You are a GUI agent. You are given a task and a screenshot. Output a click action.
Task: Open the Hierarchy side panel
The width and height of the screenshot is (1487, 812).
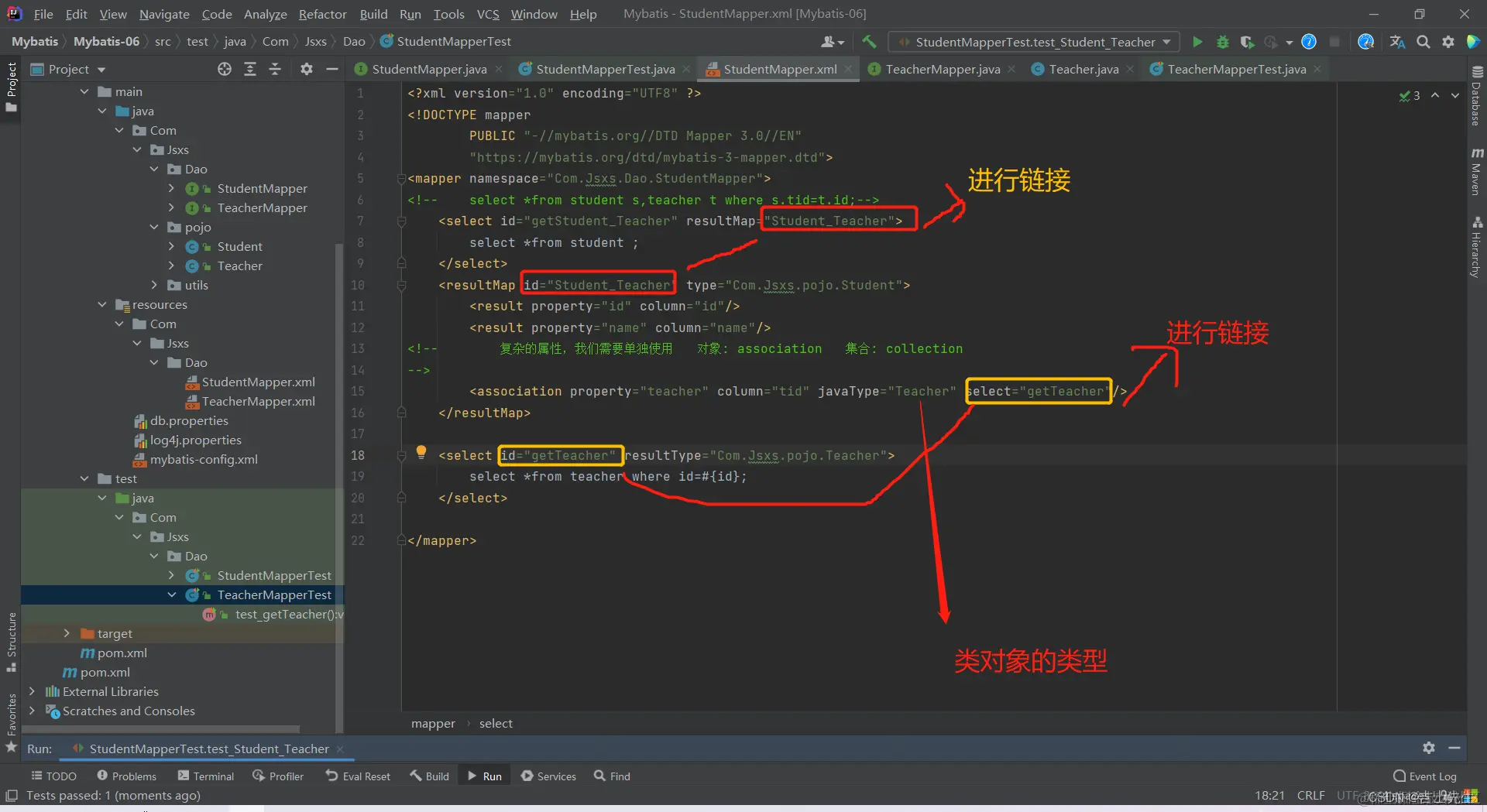(x=1477, y=248)
